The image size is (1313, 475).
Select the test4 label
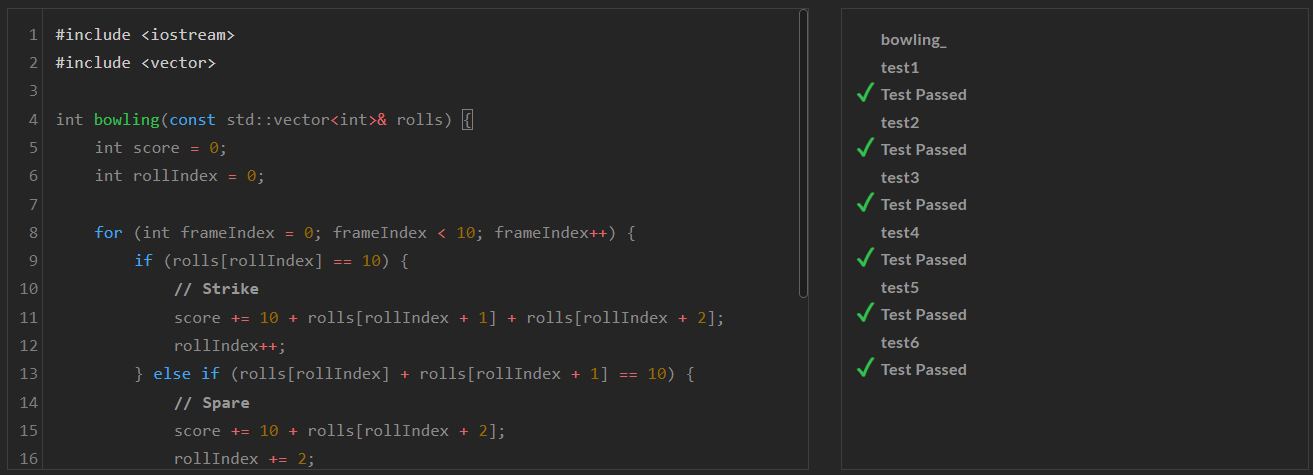pos(900,232)
